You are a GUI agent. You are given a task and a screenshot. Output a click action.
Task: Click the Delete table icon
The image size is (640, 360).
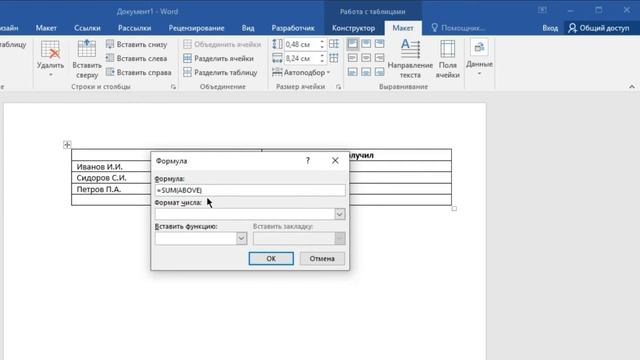pos(50,50)
